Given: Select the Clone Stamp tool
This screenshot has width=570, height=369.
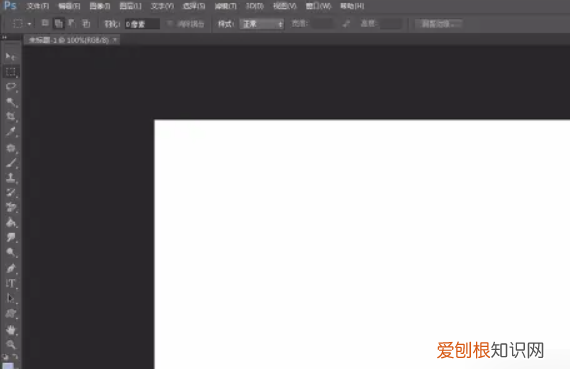Looking at the screenshot, I should (x=11, y=178).
